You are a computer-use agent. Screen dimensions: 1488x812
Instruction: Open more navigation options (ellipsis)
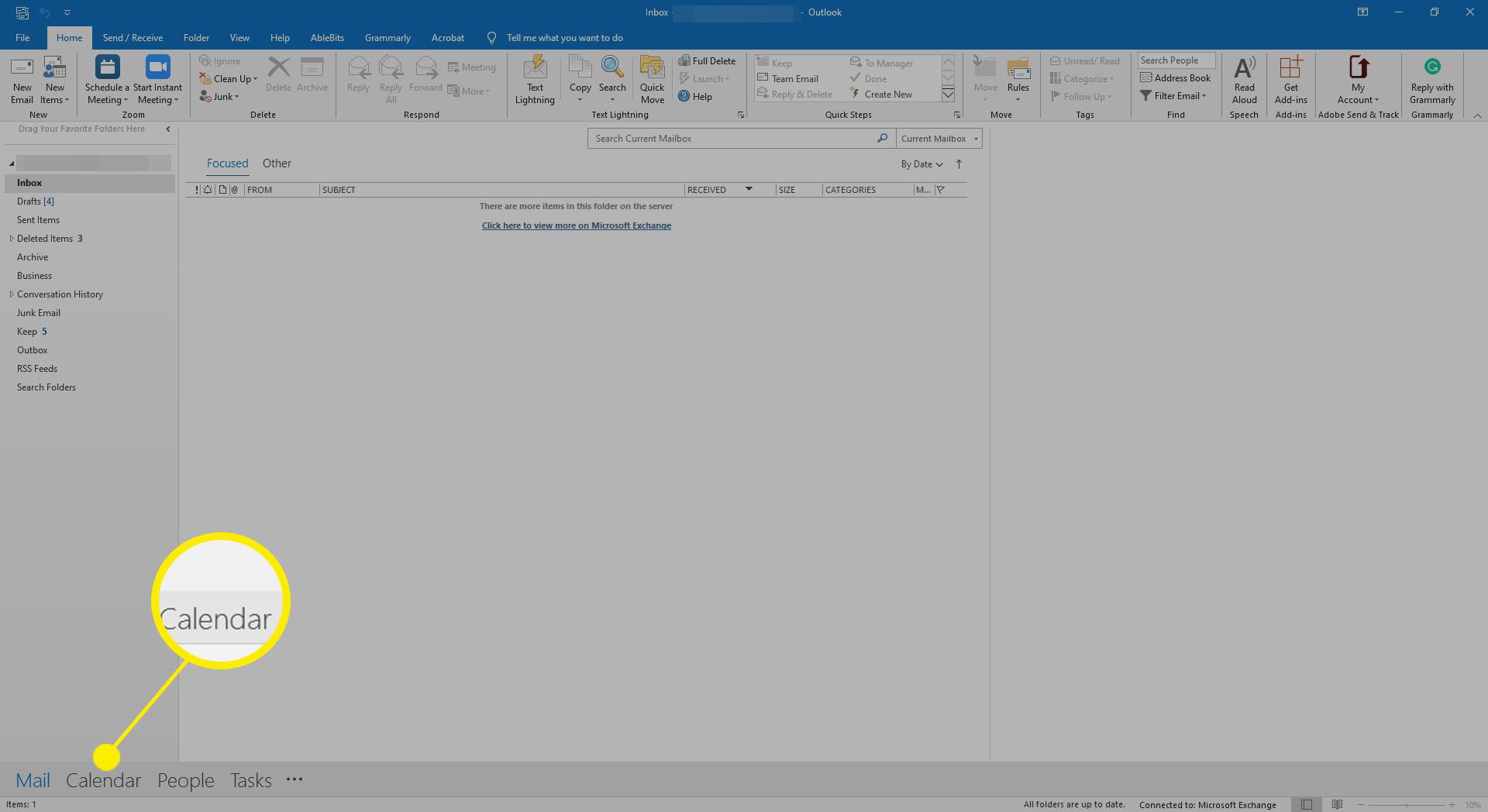pos(294,779)
